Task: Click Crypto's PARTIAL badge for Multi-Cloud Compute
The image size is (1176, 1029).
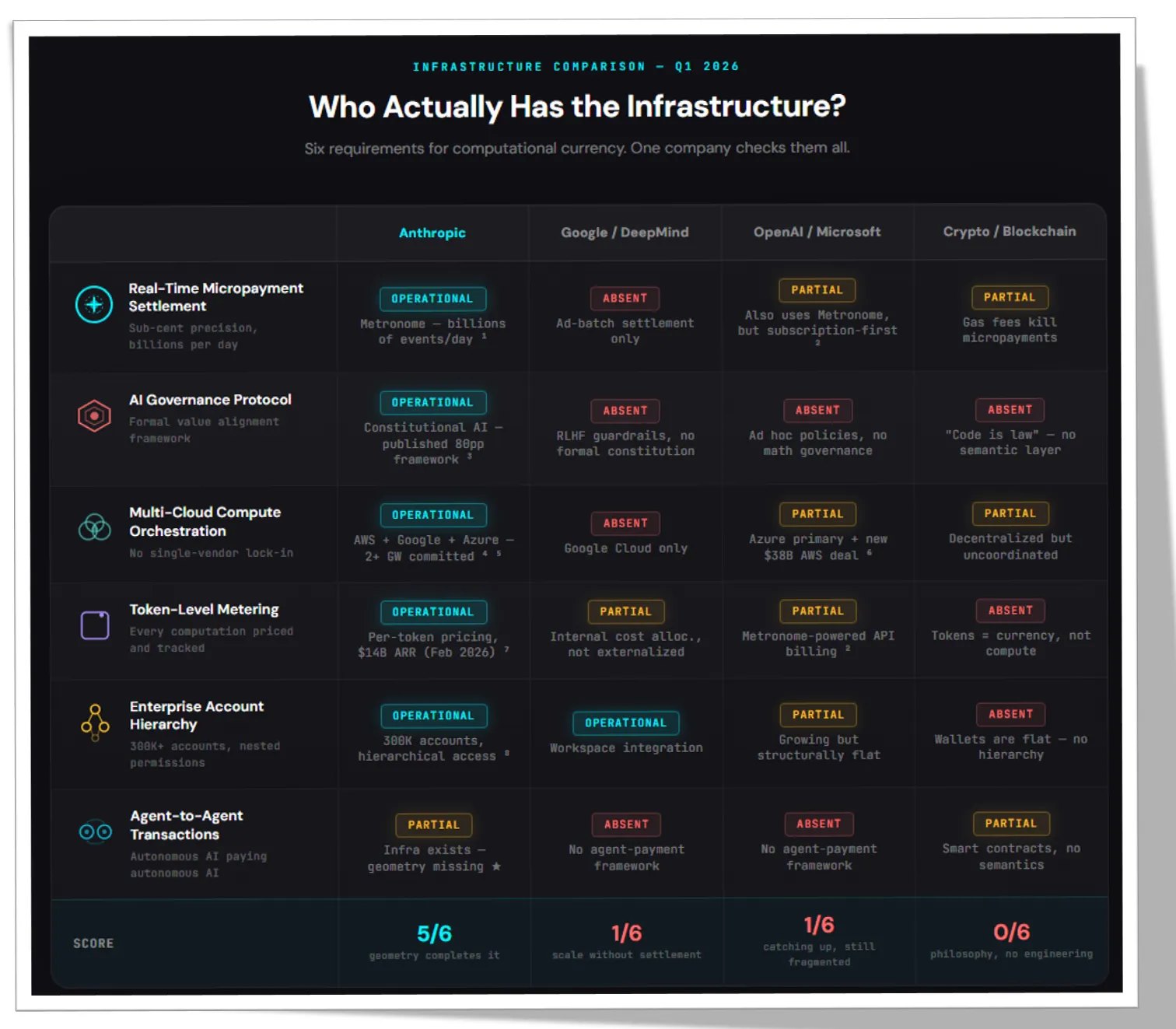Action: (x=1010, y=513)
